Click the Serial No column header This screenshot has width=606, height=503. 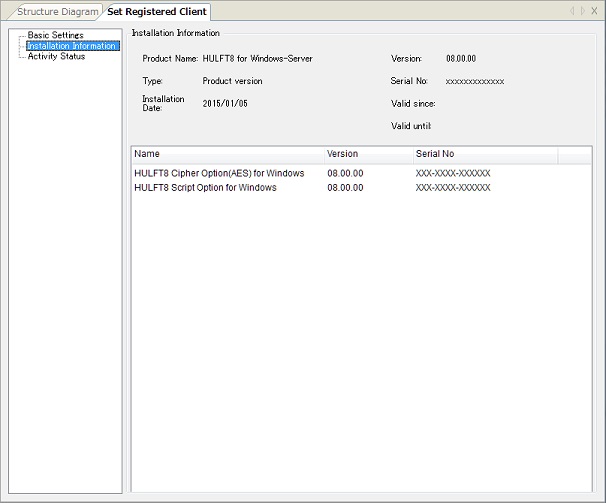pos(484,154)
